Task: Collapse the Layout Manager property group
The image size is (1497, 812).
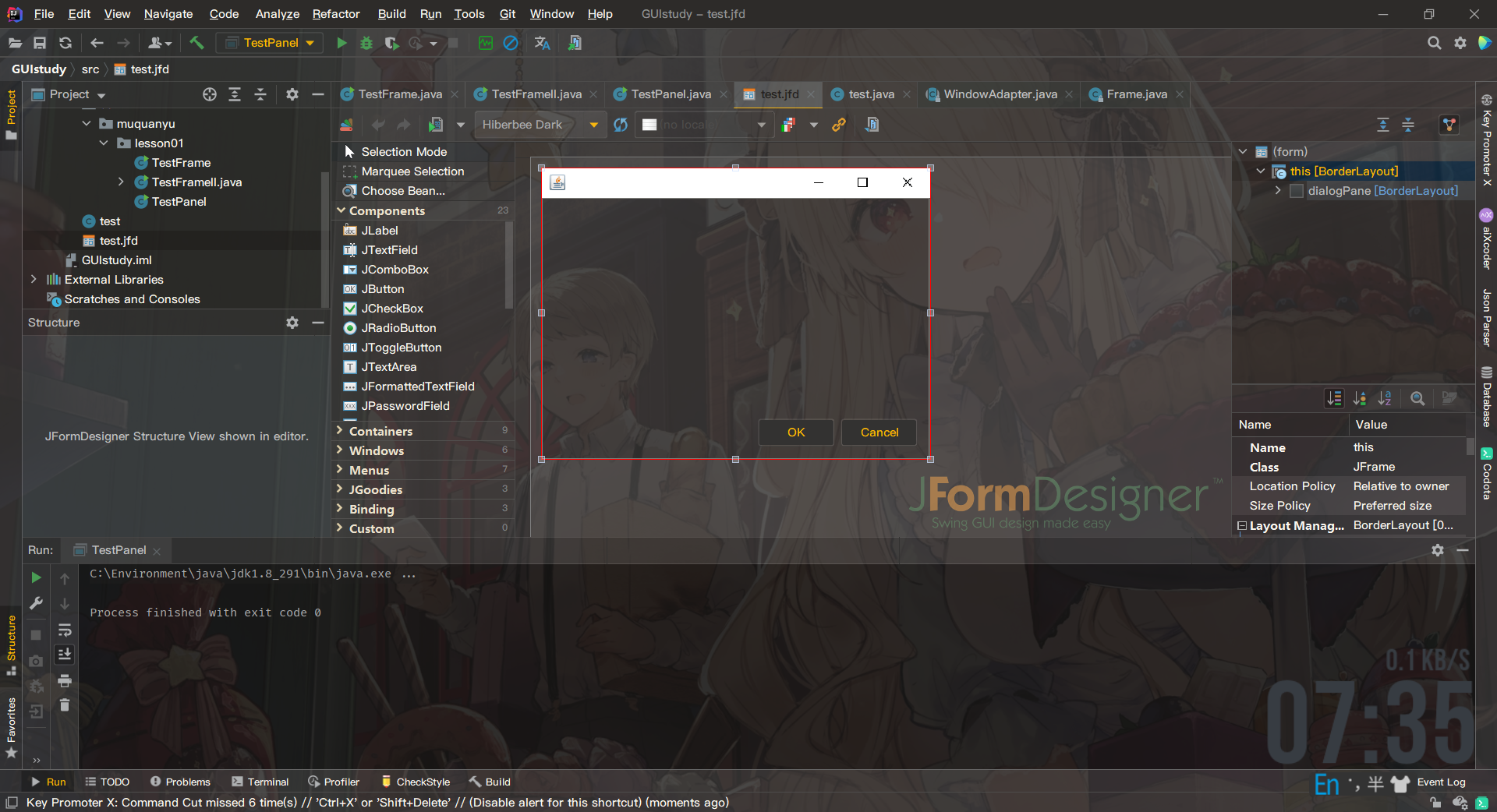Action: [1241, 526]
